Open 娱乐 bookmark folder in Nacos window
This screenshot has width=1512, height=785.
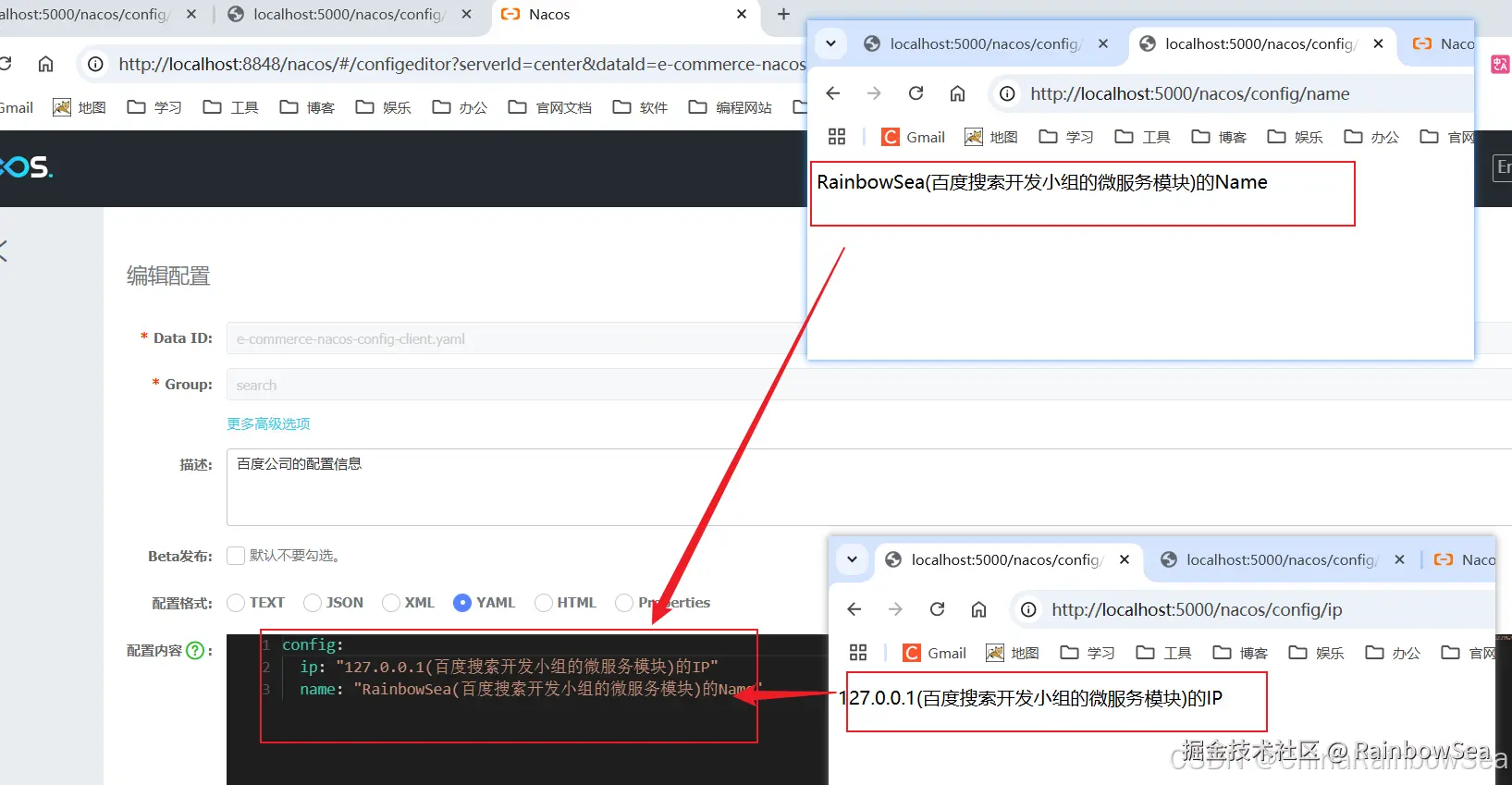383,107
